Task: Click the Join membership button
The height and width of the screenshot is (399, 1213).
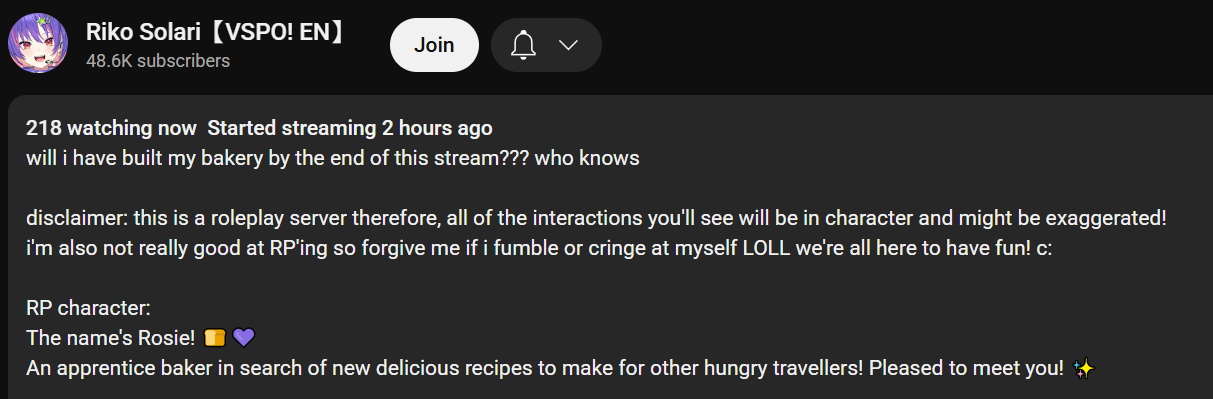Action: 434,45
